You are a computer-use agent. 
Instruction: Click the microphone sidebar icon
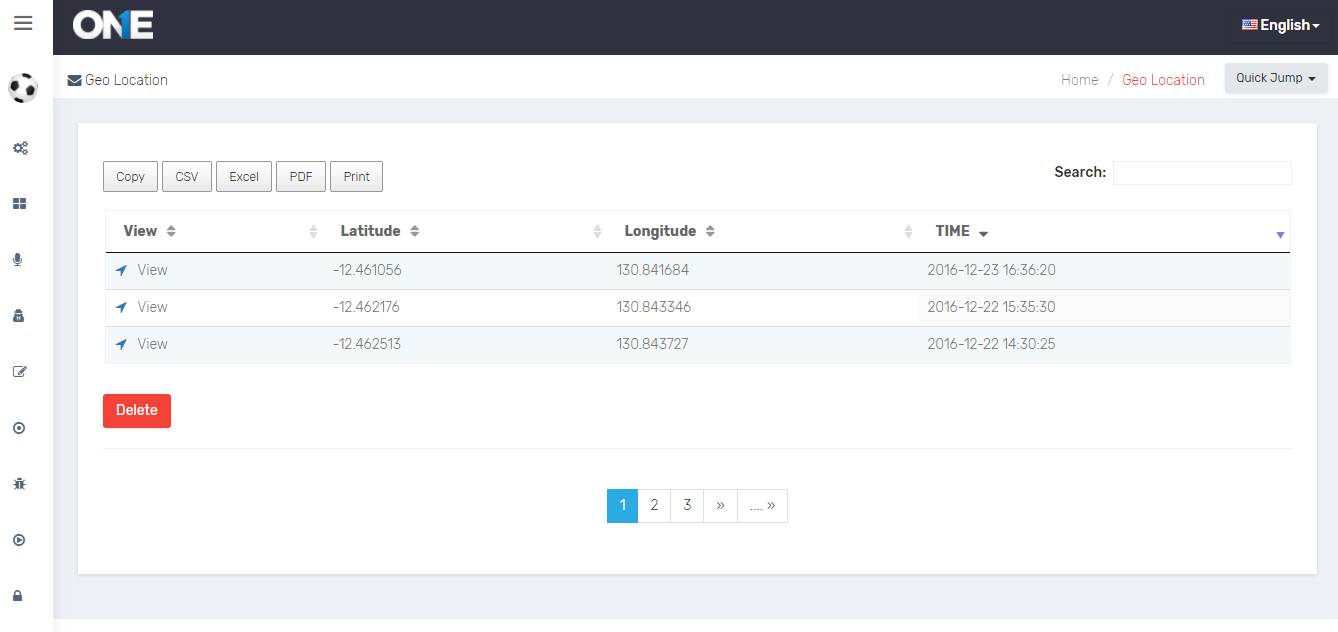(18, 260)
